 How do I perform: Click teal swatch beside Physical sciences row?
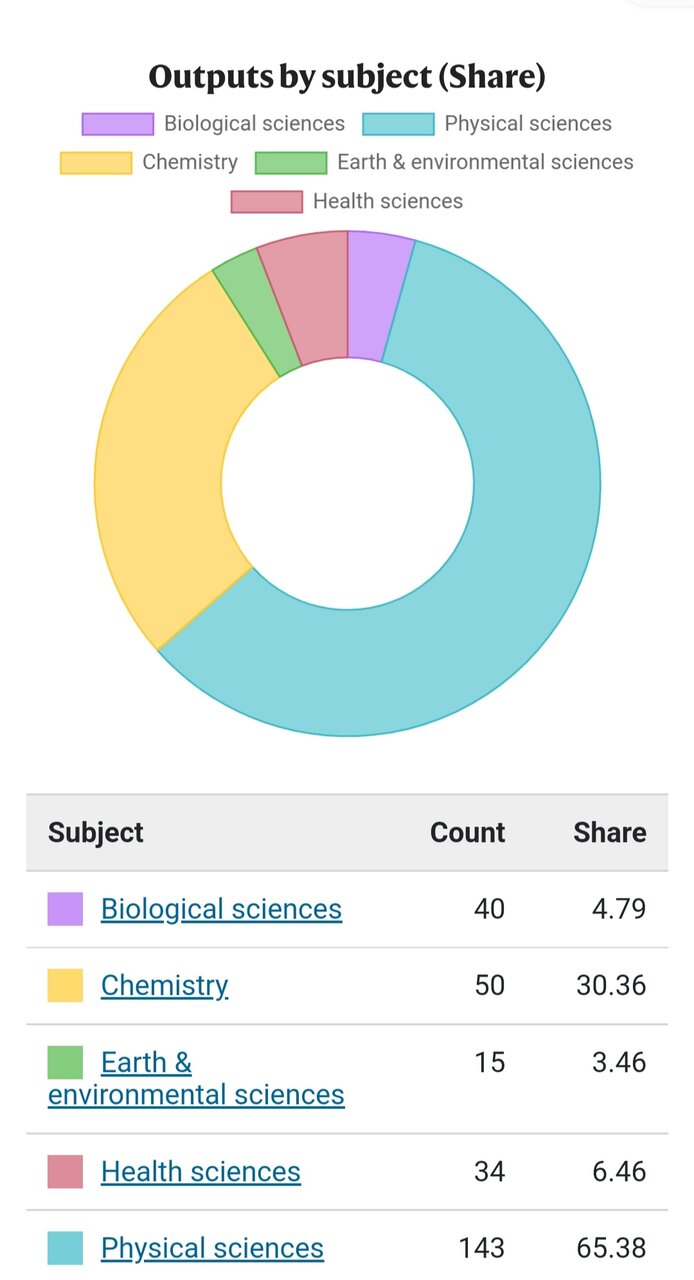point(65,1248)
